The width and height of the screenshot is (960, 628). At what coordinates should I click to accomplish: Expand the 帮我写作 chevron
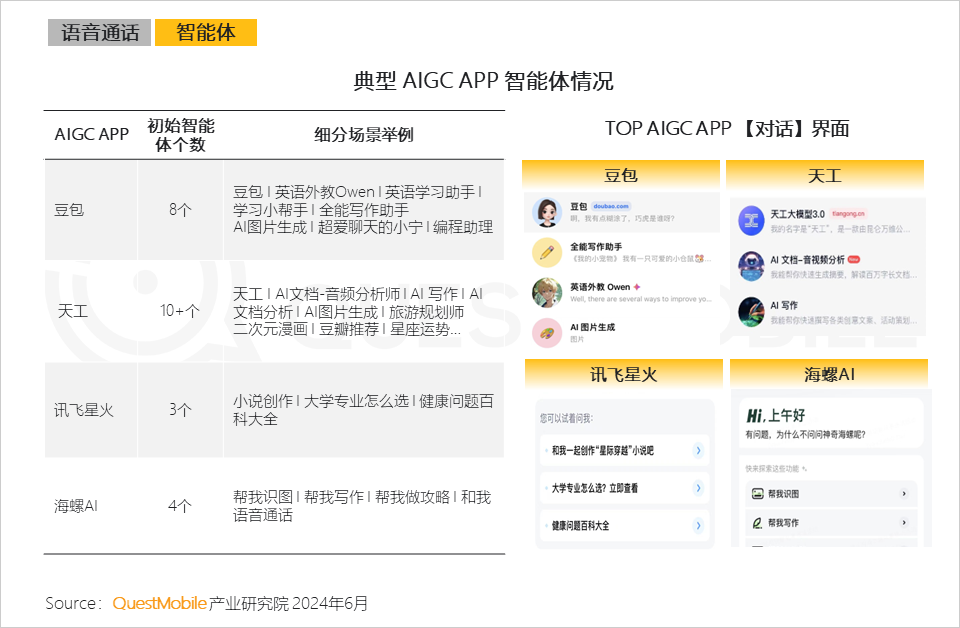click(x=904, y=523)
